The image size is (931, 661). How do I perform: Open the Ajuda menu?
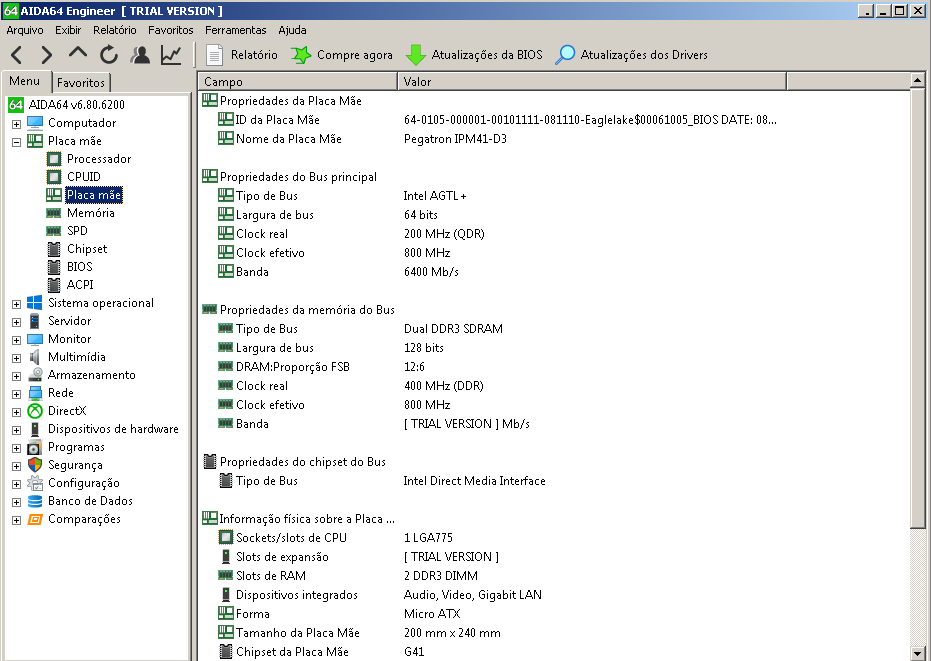293,30
